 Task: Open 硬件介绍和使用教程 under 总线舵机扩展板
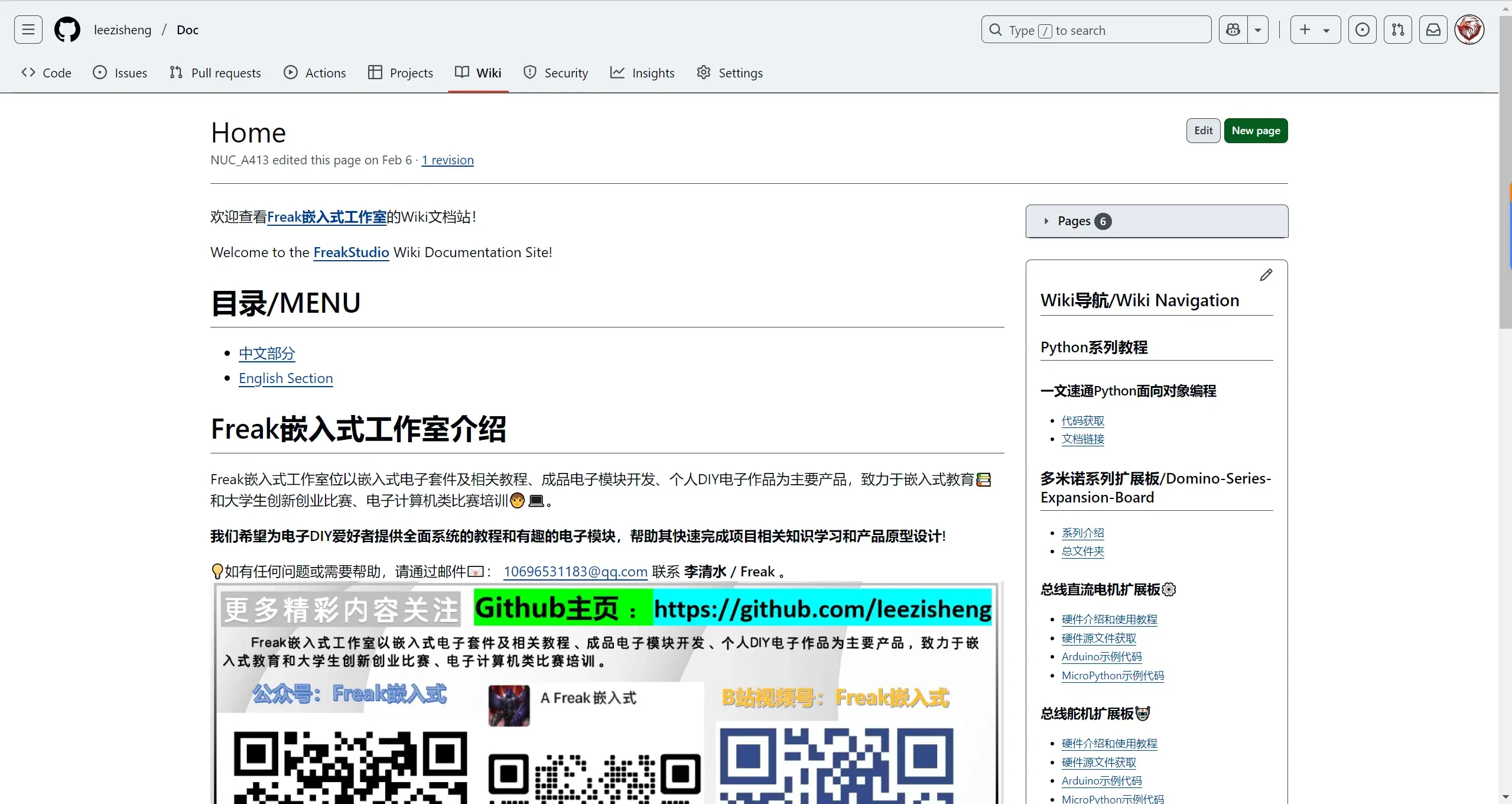[1109, 744]
